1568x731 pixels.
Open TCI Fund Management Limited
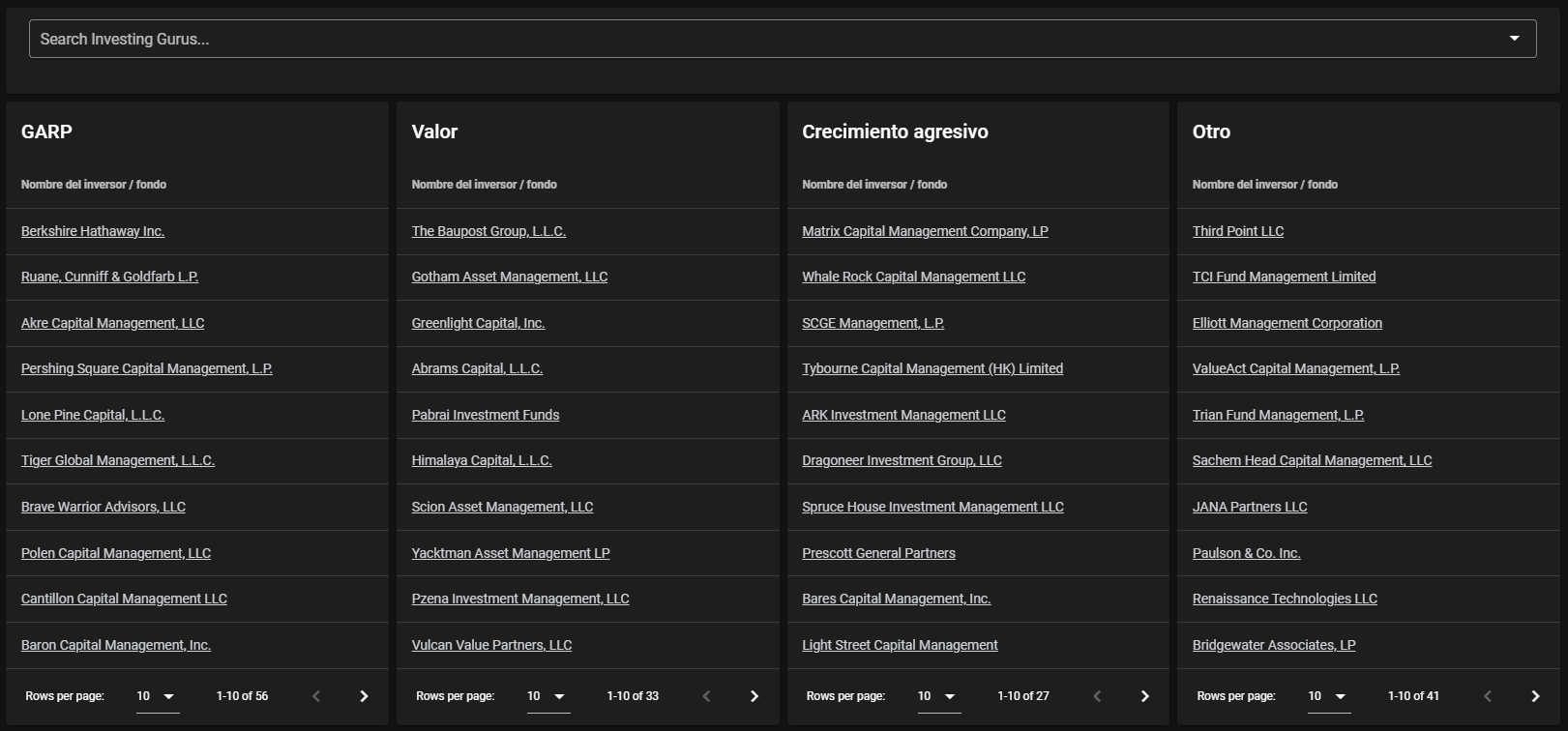click(x=1284, y=277)
